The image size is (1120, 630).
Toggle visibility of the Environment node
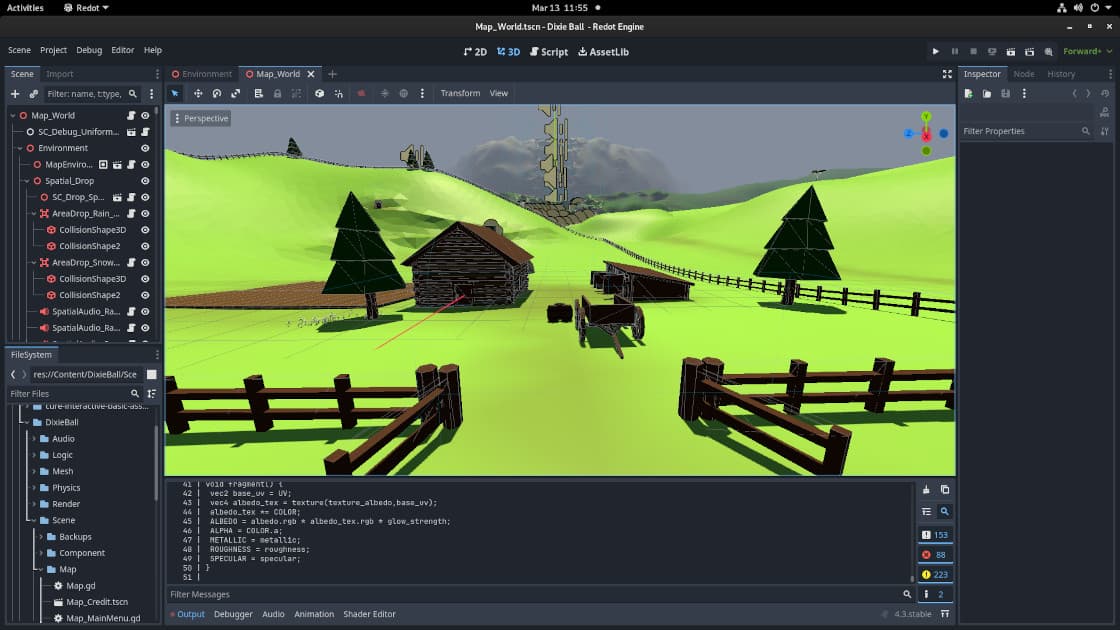(x=145, y=148)
